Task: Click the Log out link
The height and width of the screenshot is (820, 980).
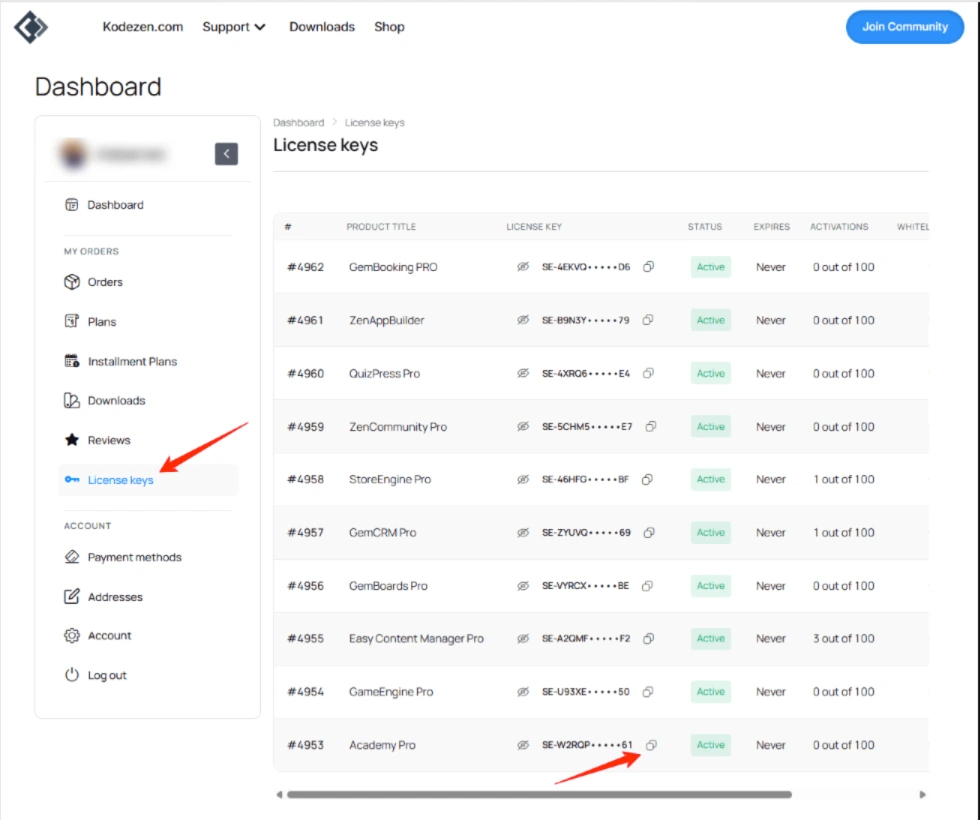Action: tap(148, 674)
